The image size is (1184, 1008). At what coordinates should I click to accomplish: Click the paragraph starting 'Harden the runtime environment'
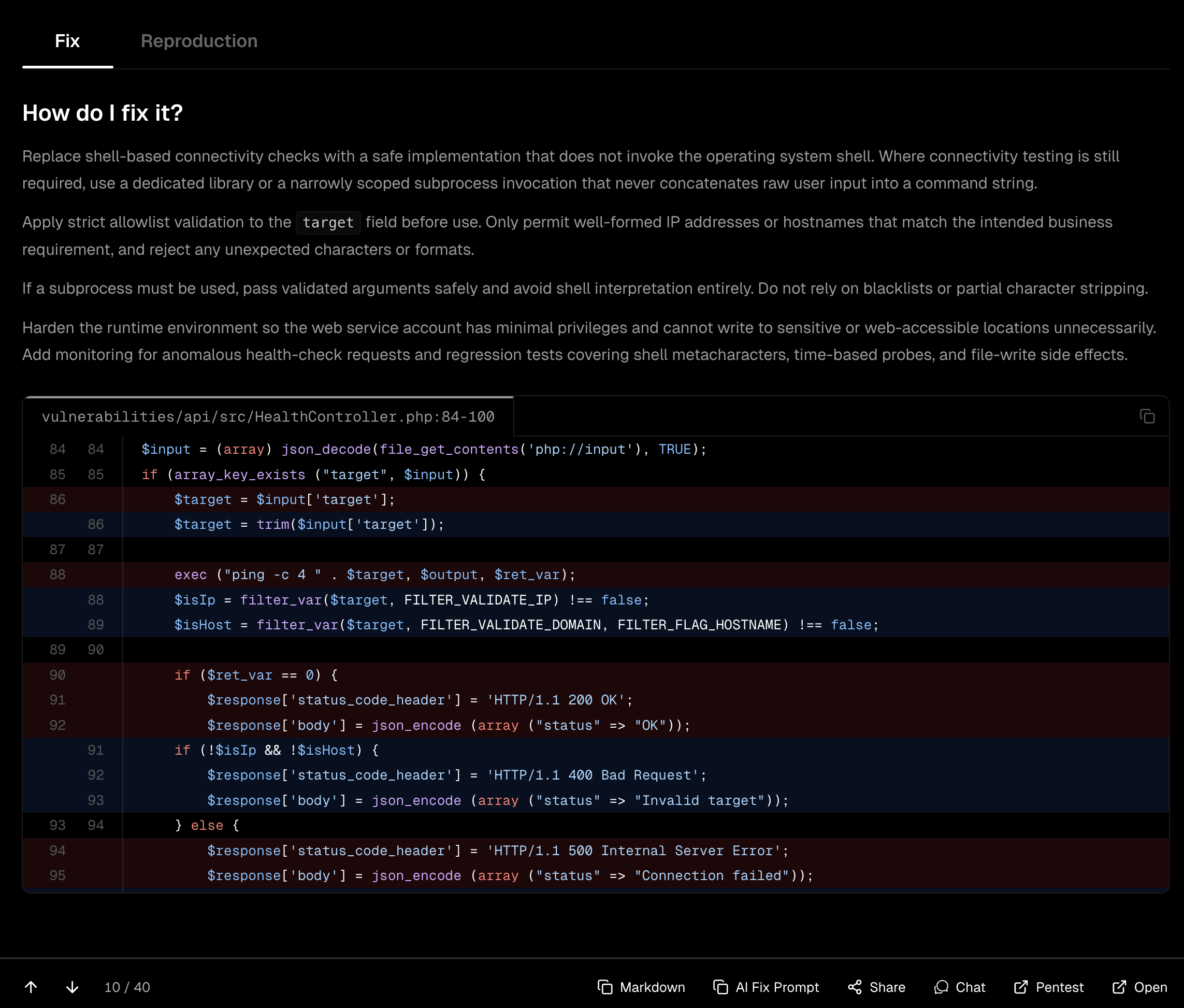[x=589, y=341]
